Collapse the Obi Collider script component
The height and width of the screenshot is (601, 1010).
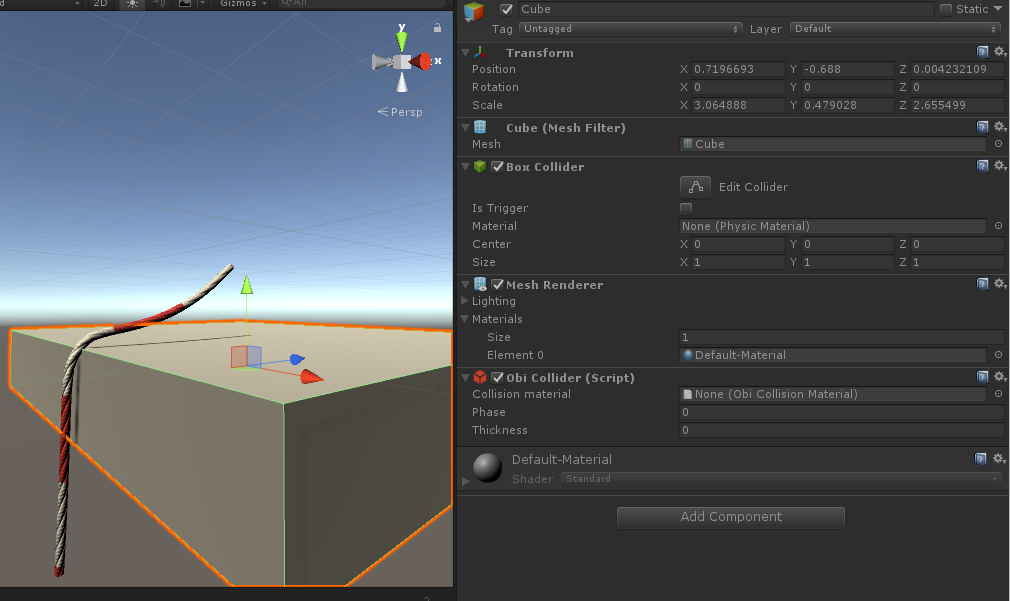[466, 378]
